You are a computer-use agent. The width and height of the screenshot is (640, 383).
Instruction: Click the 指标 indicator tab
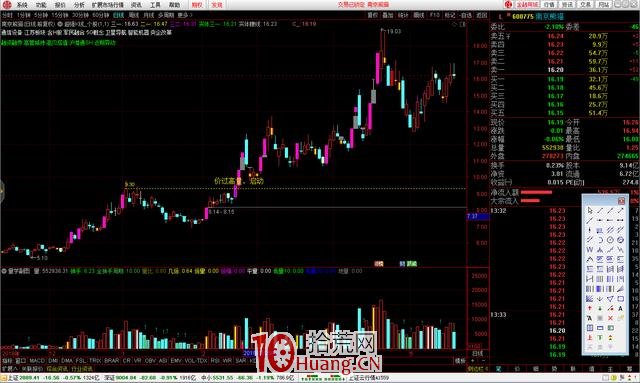[x=7, y=361]
